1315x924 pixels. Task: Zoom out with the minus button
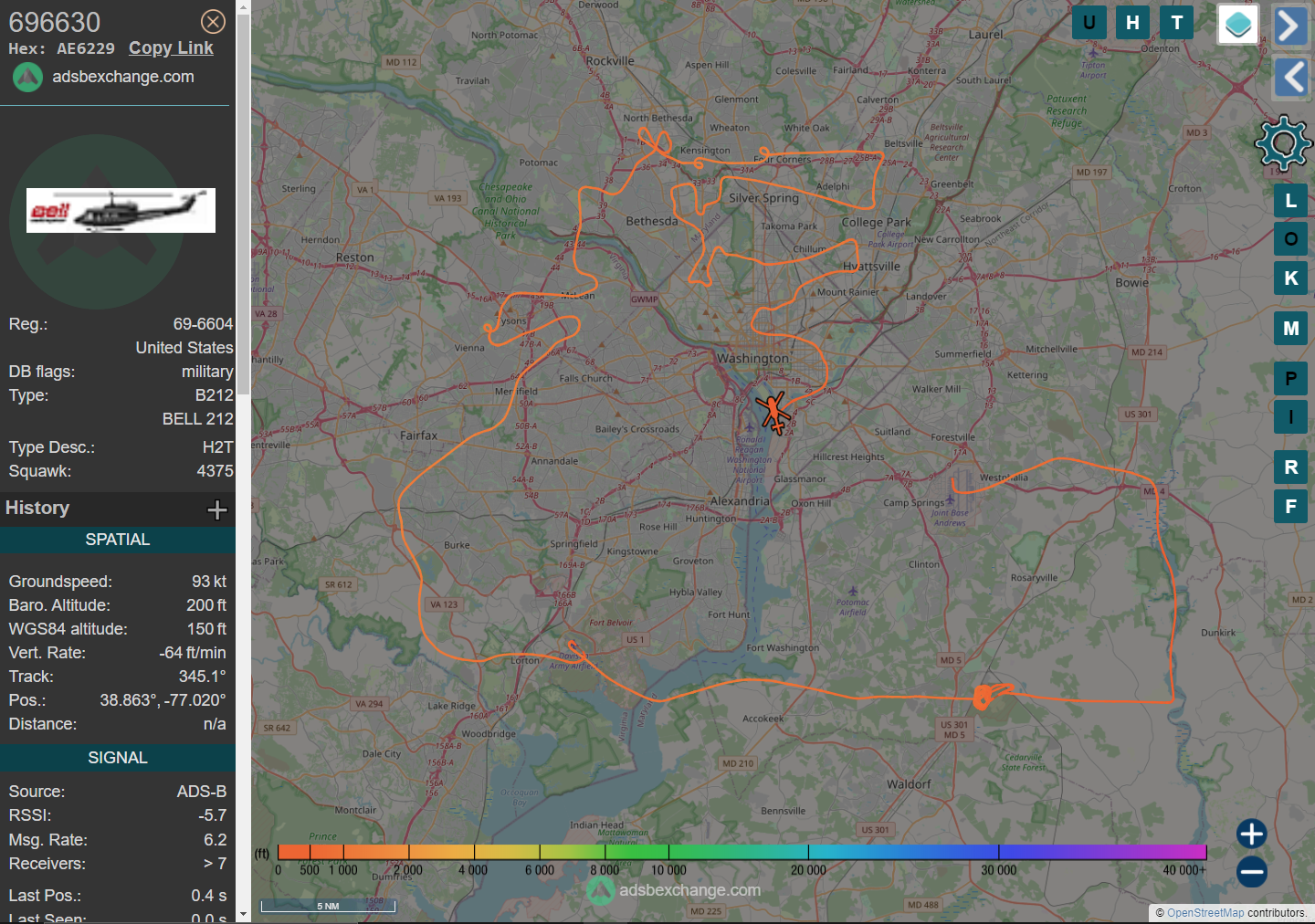tap(1252, 872)
